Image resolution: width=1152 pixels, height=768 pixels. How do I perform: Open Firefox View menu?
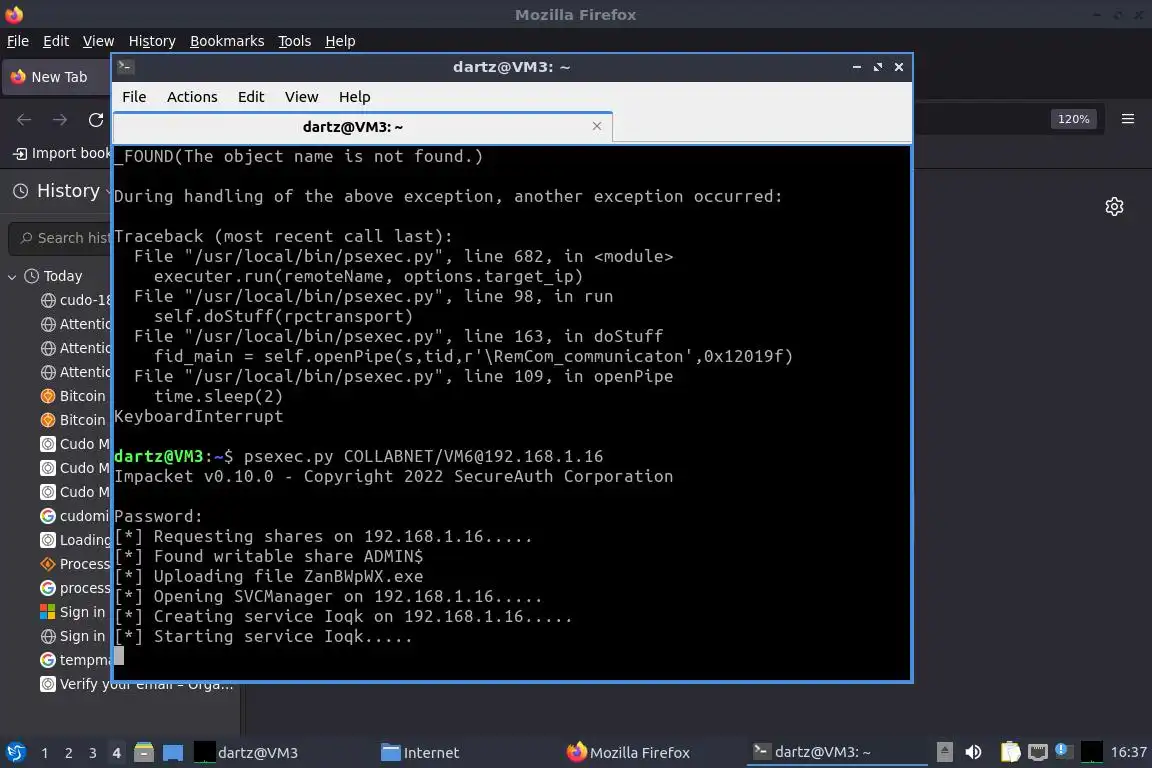[x=98, y=41]
